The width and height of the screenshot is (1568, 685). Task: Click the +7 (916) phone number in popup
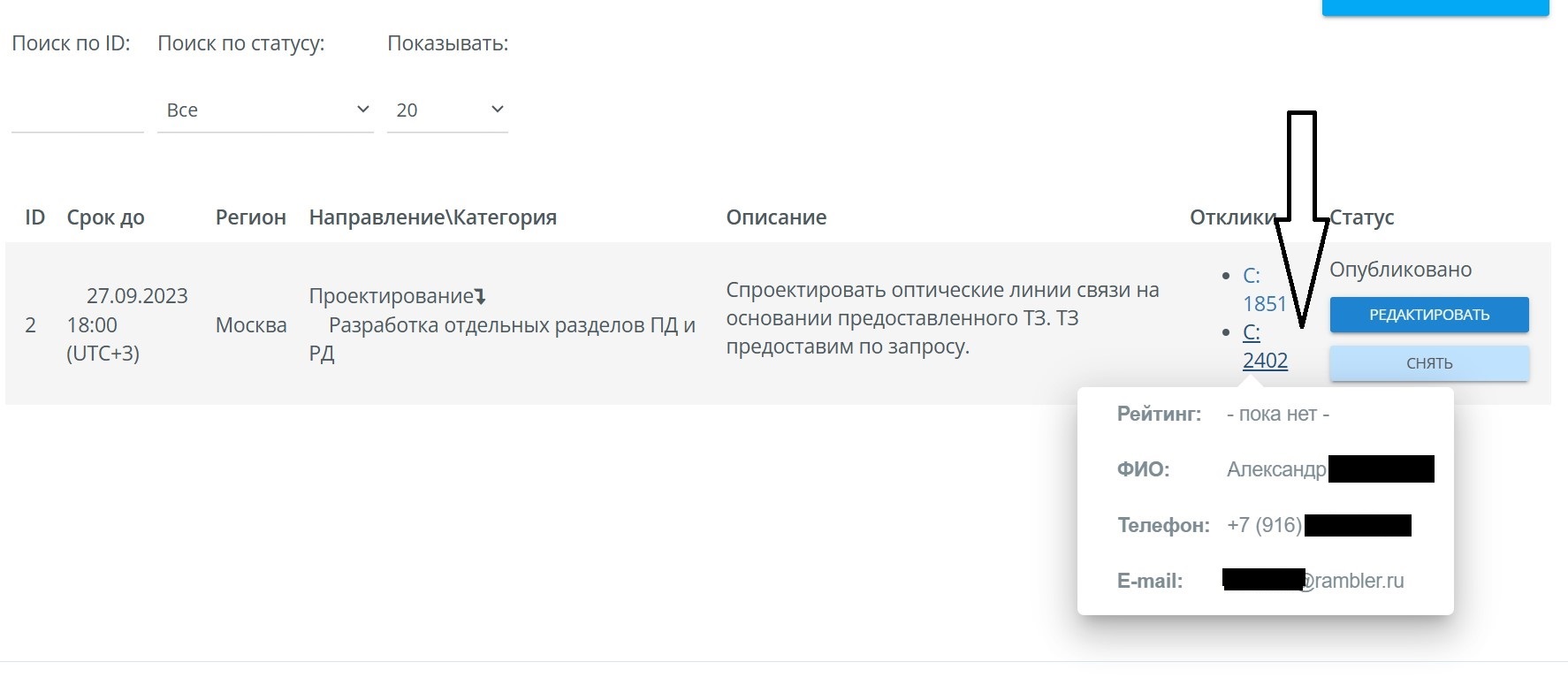1264,525
